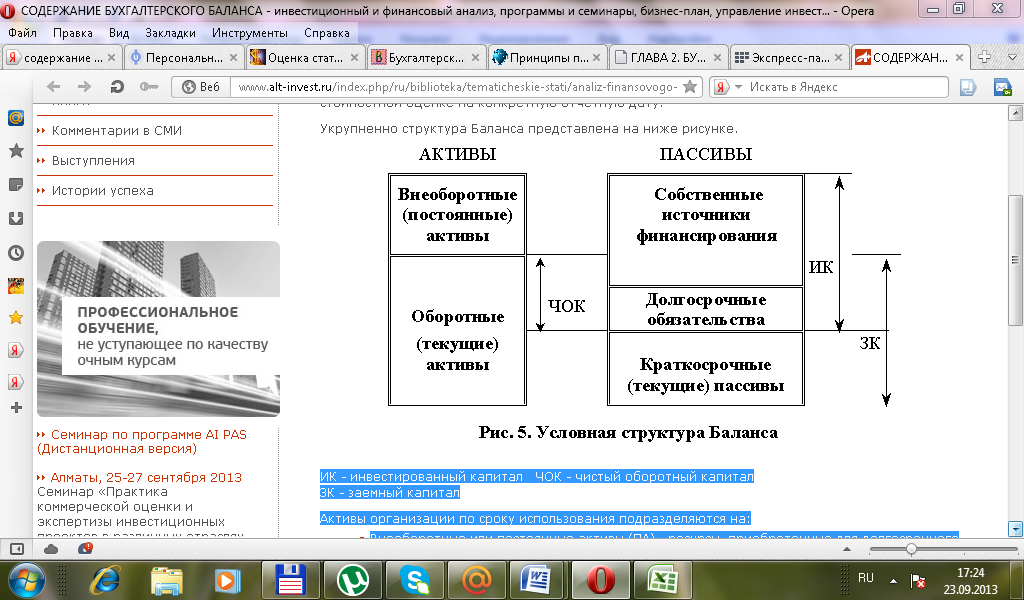Click the vertical scrollbar thumb
Image resolution: width=1024 pixels, height=600 pixels.
pyautogui.click(x=1015, y=260)
